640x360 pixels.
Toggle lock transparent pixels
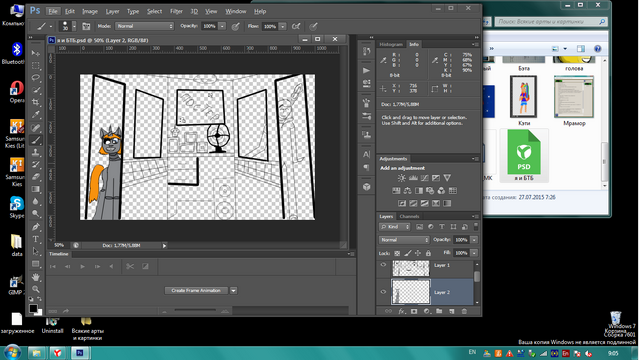pos(397,253)
